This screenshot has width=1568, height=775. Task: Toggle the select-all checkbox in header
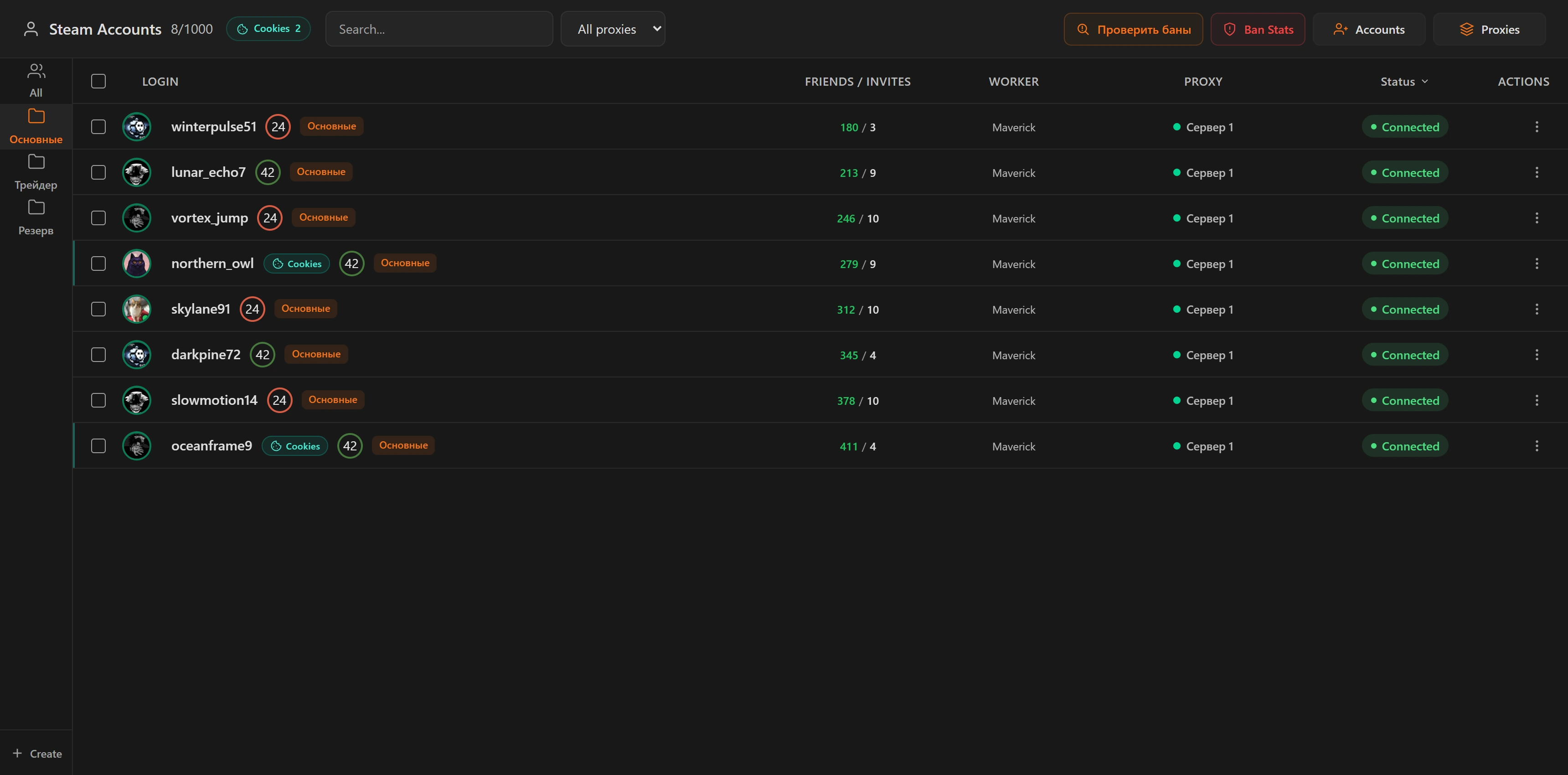[98, 81]
